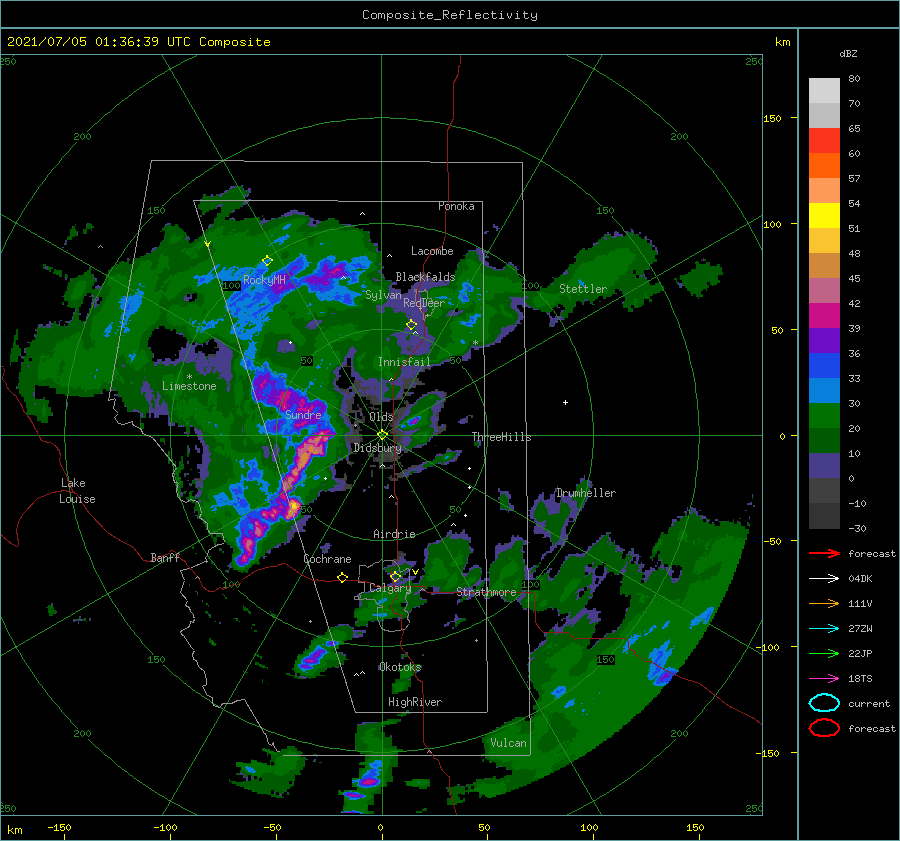Click the Lacombe town label

tap(432, 251)
